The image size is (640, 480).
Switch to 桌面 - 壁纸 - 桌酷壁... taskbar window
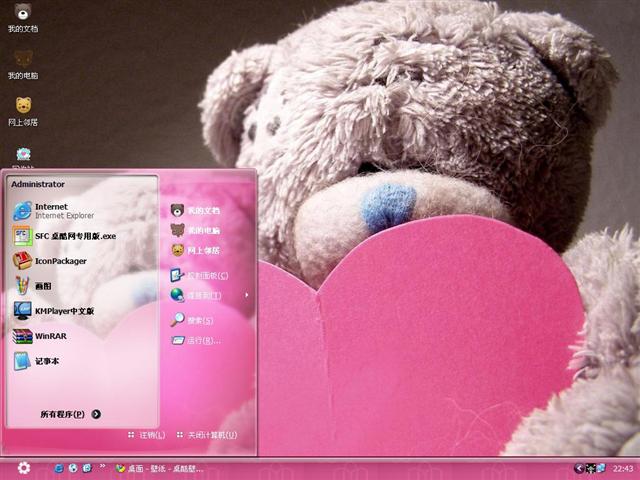tap(159, 469)
